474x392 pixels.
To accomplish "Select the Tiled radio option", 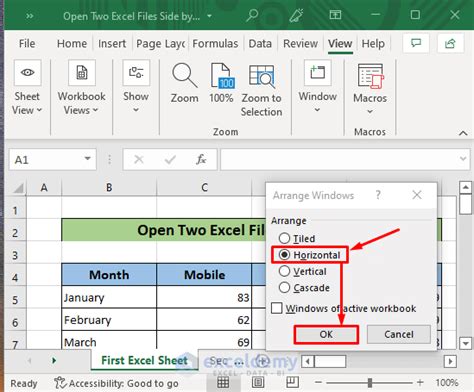I will pos(284,238).
